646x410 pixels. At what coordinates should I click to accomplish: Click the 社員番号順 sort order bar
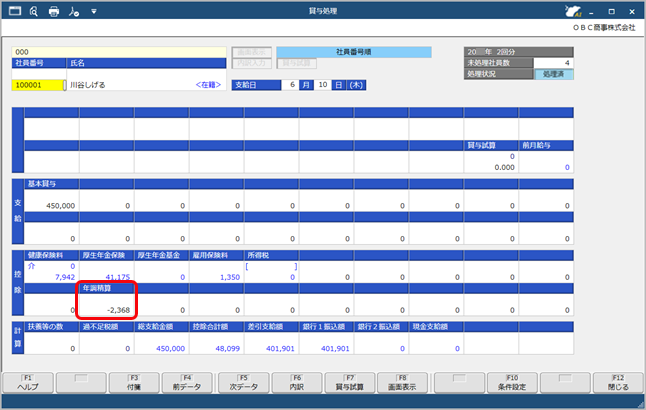pos(354,52)
